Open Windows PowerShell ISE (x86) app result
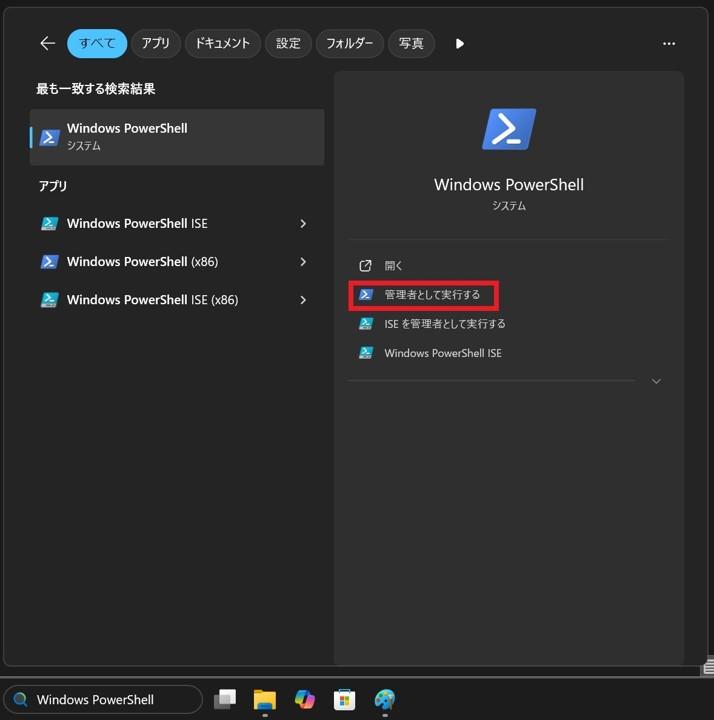 pyautogui.click(x=177, y=300)
